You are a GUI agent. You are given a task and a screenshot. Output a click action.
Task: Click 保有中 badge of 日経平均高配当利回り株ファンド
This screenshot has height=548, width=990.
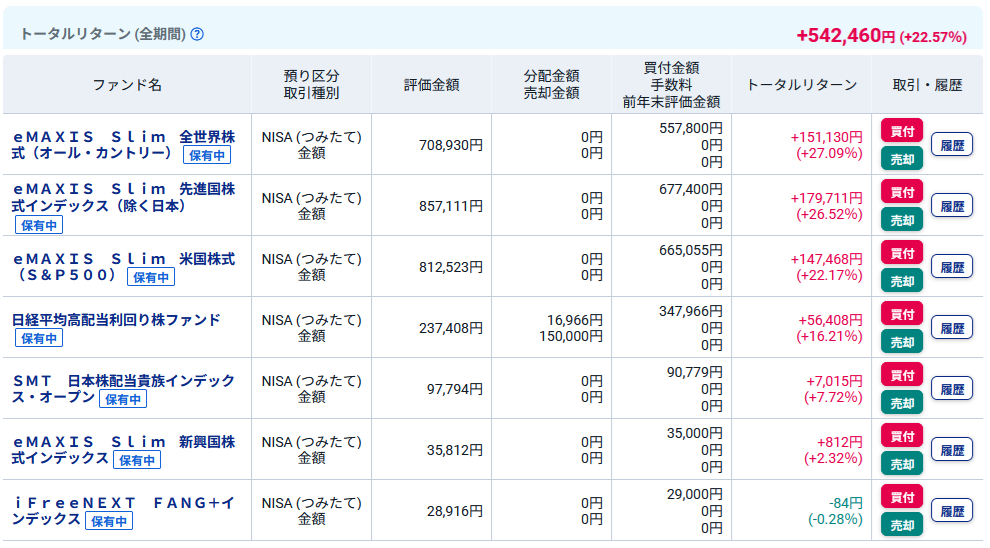(39, 338)
